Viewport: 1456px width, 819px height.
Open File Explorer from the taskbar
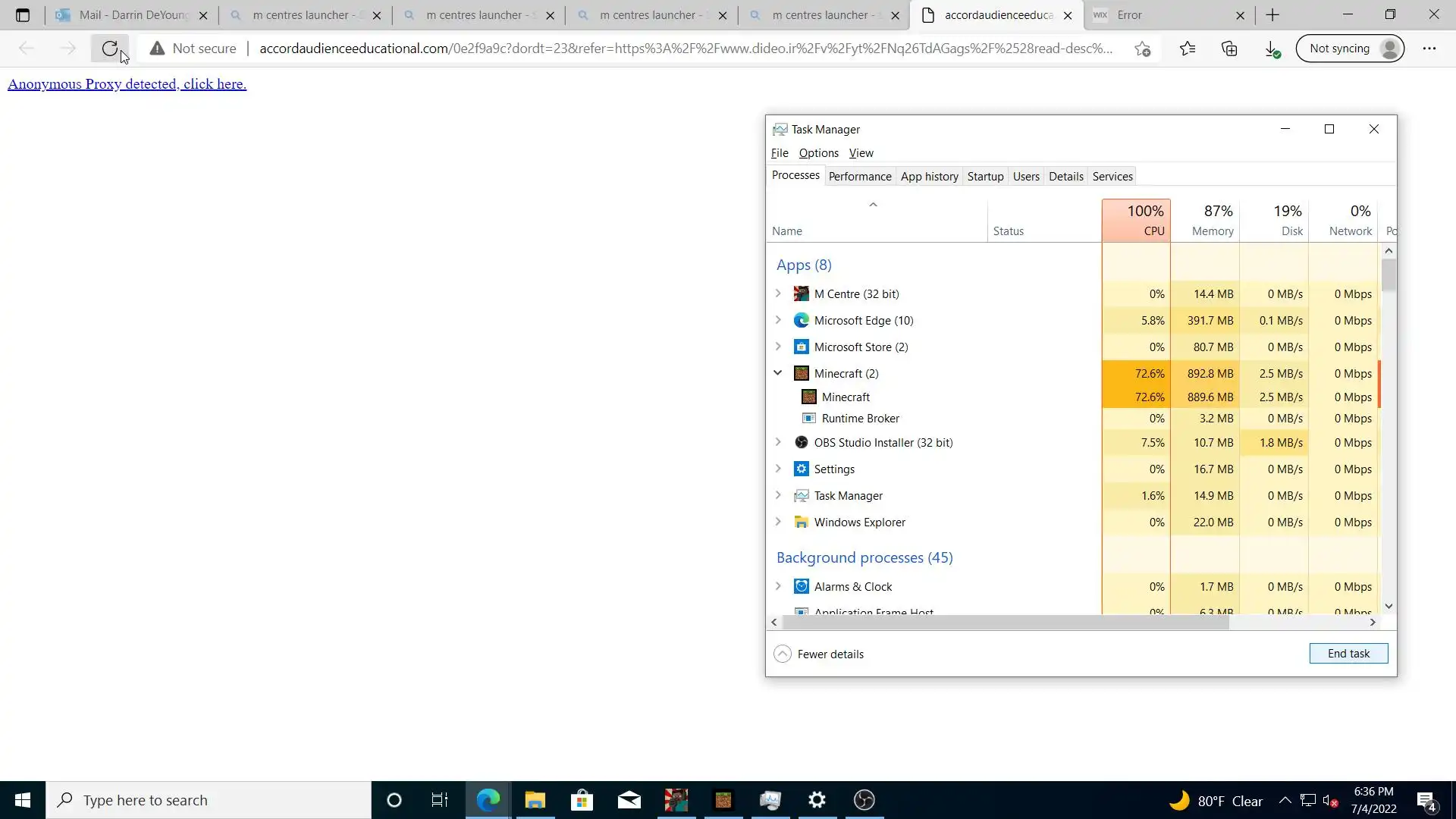click(x=535, y=800)
